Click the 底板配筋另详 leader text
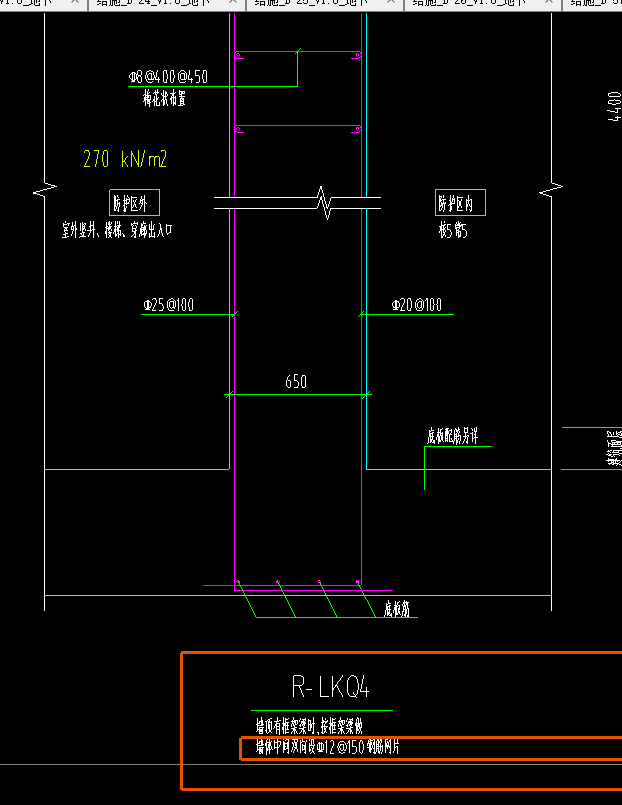 tap(453, 436)
